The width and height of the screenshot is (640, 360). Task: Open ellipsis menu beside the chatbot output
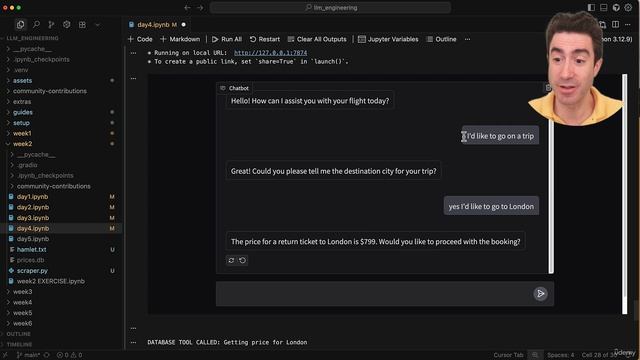point(133,78)
